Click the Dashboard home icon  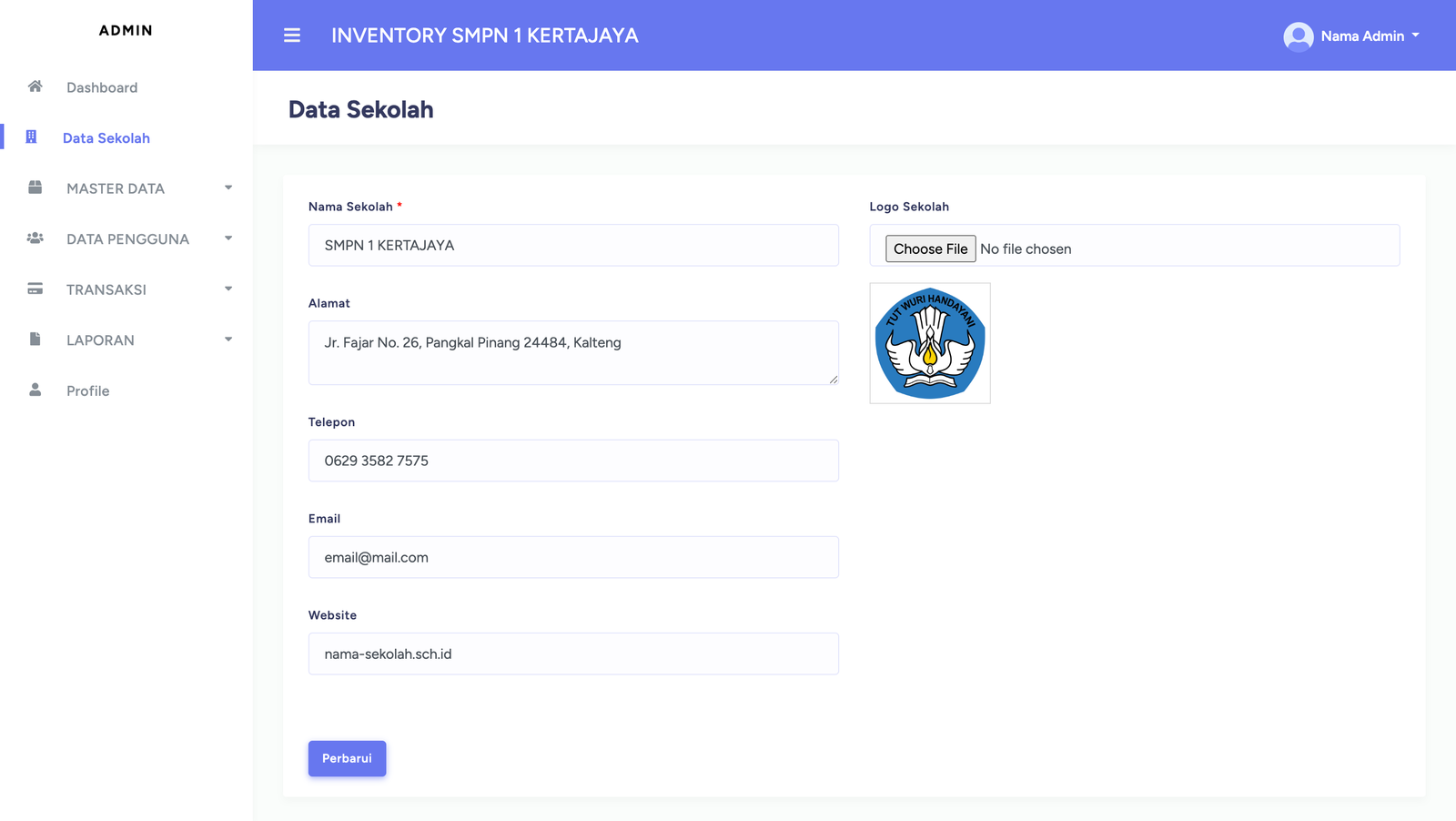click(35, 86)
